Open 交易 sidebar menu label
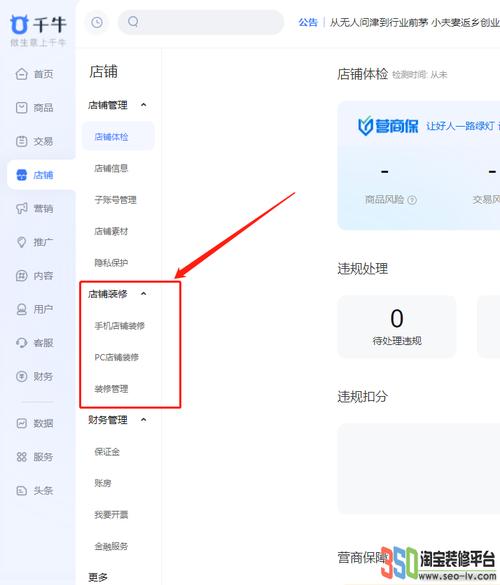This screenshot has height=585, width=500. (x=43, y=141)
